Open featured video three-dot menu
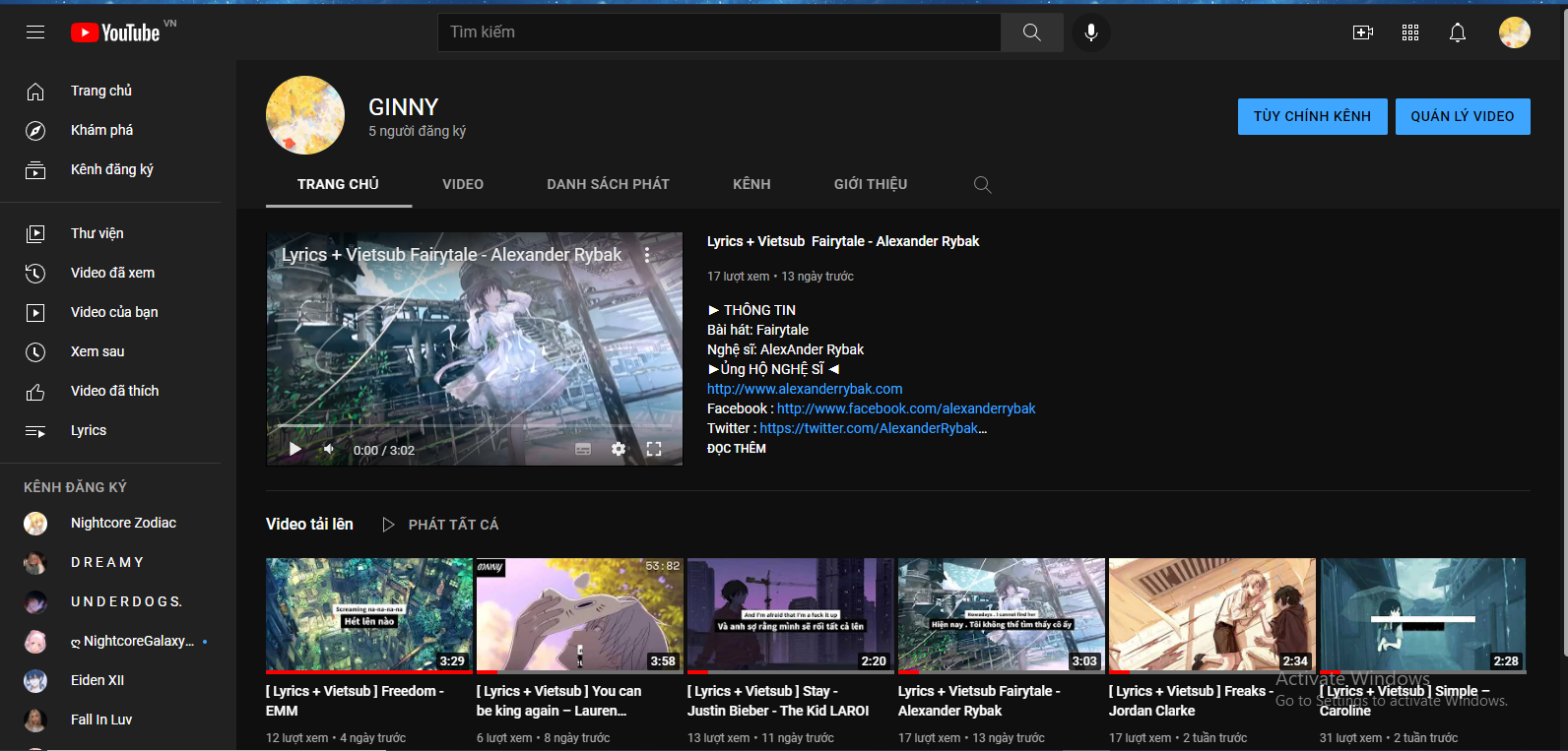This screenshot has height=751, width=1568. [647, 255]
